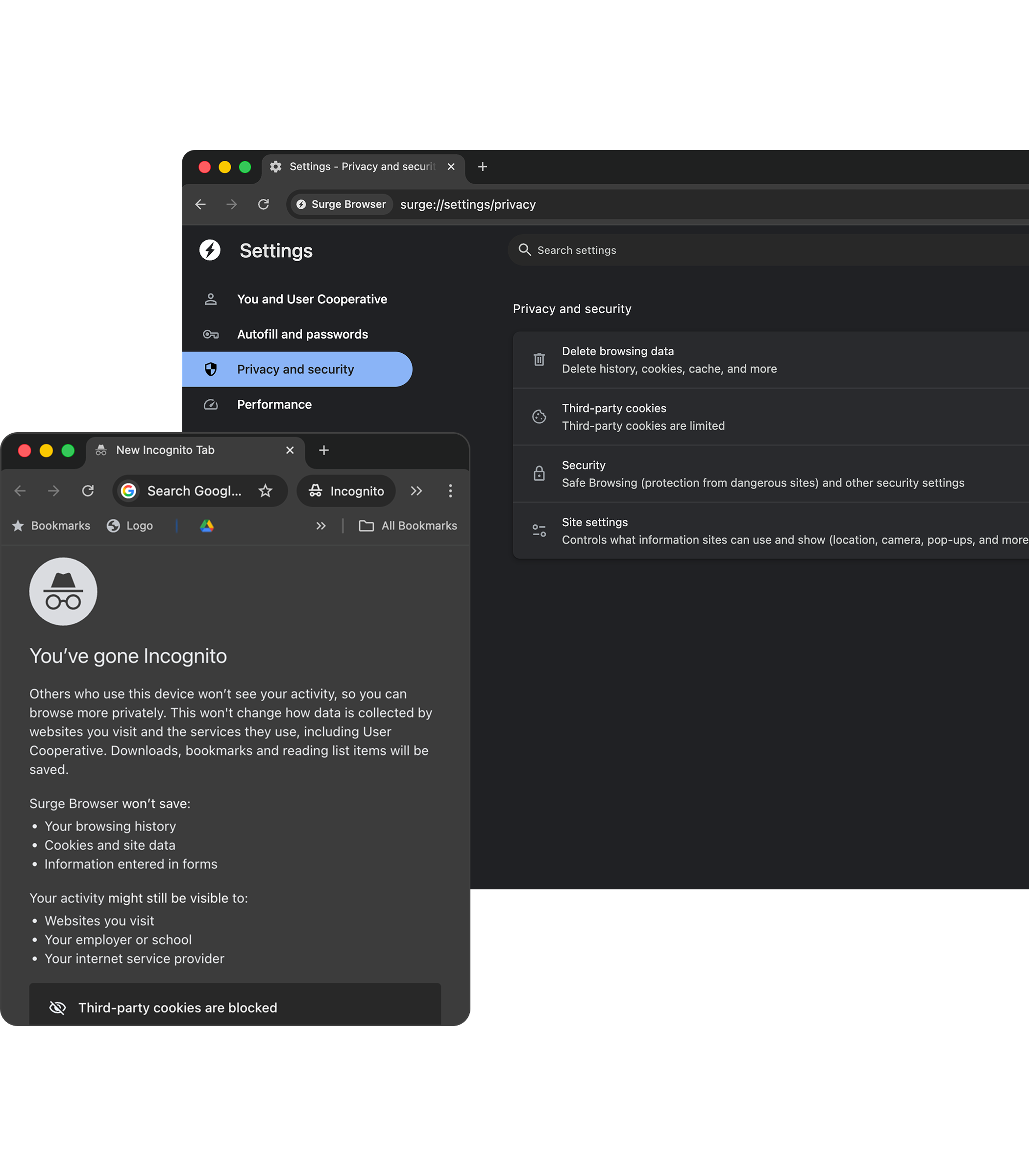Open the Security settings row
1029x1176 pixels.
coord(771,474)
